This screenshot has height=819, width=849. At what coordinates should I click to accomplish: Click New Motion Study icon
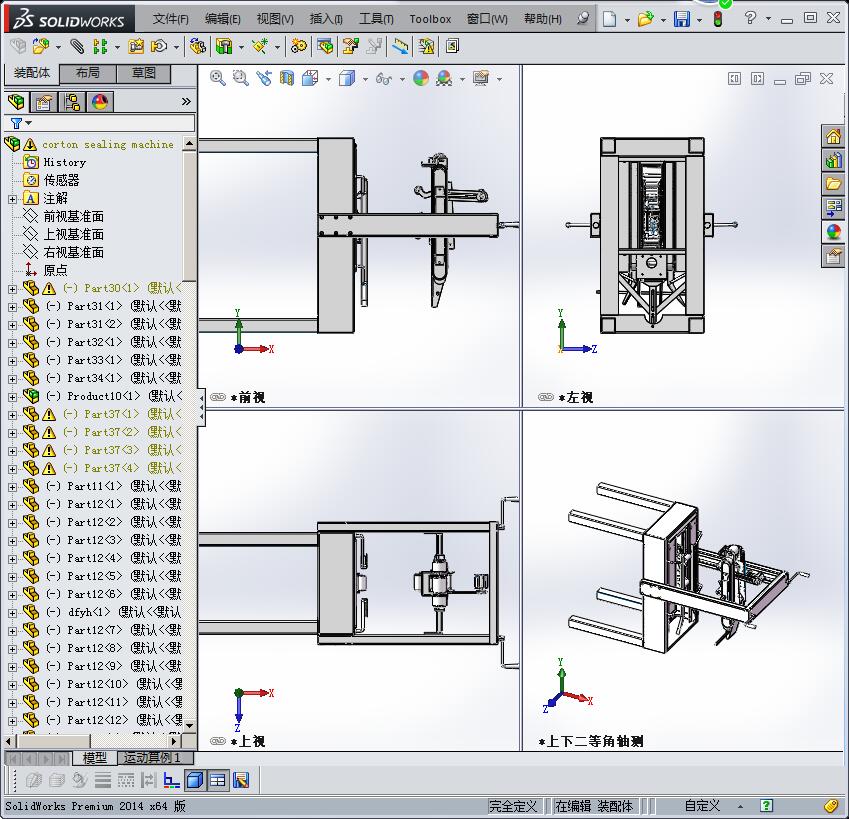point(298,47)
